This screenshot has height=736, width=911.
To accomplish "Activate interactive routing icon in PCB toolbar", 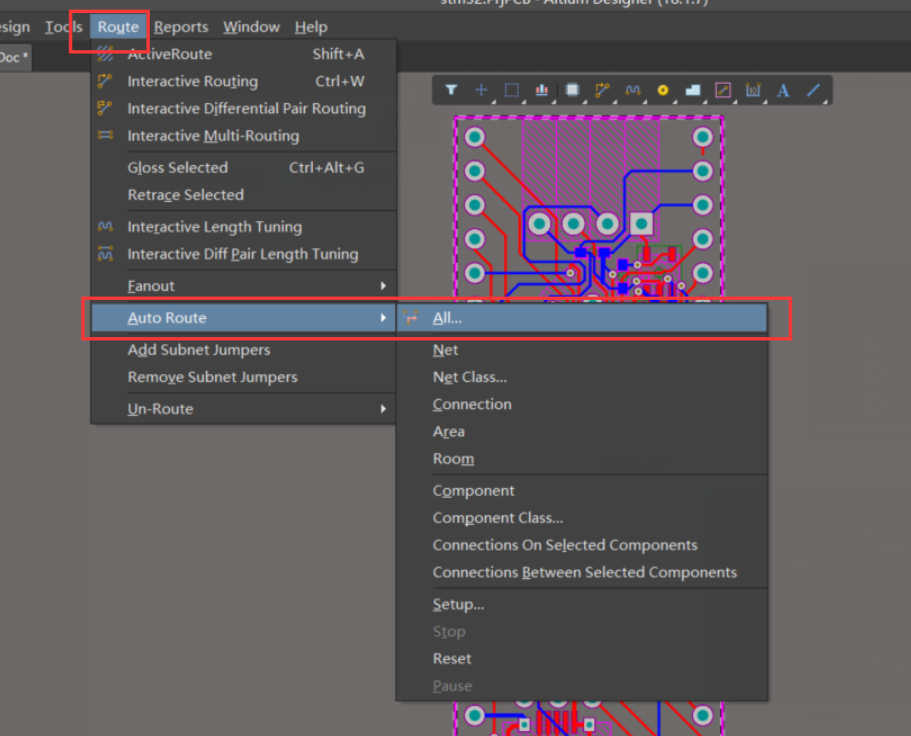I will (602, 90).
